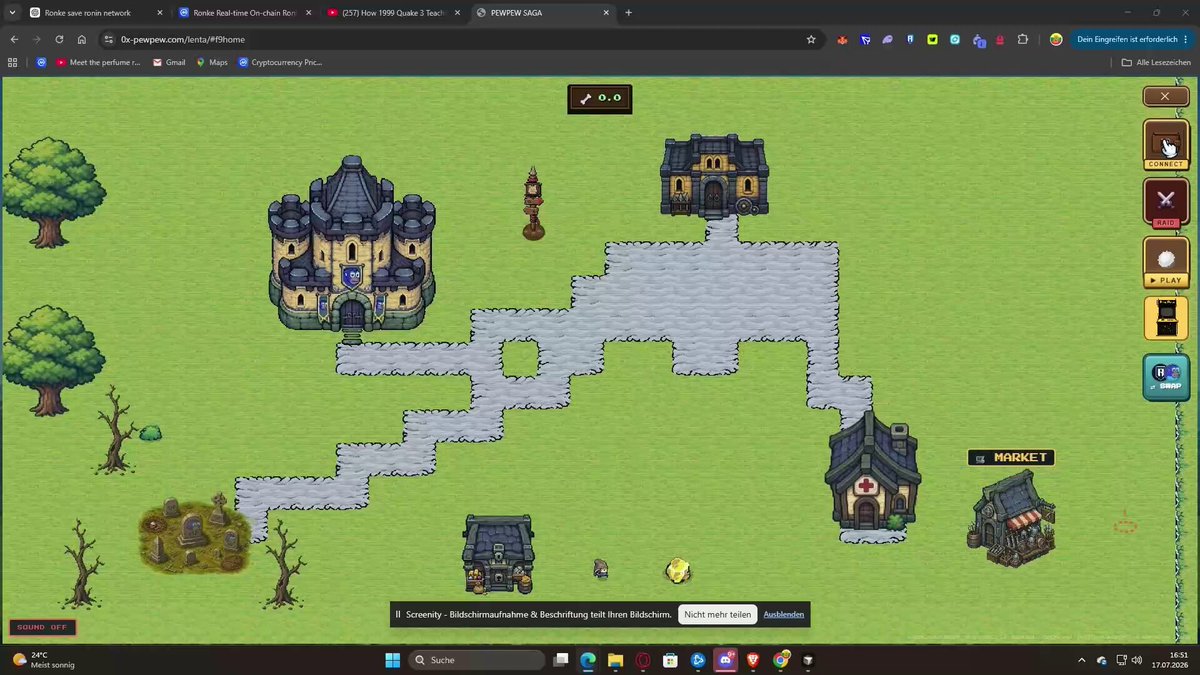Image resolution: width=1200 pixels, height=675 pixels.
Task: Bookmark this page with the star
Action: click(811, 39)
